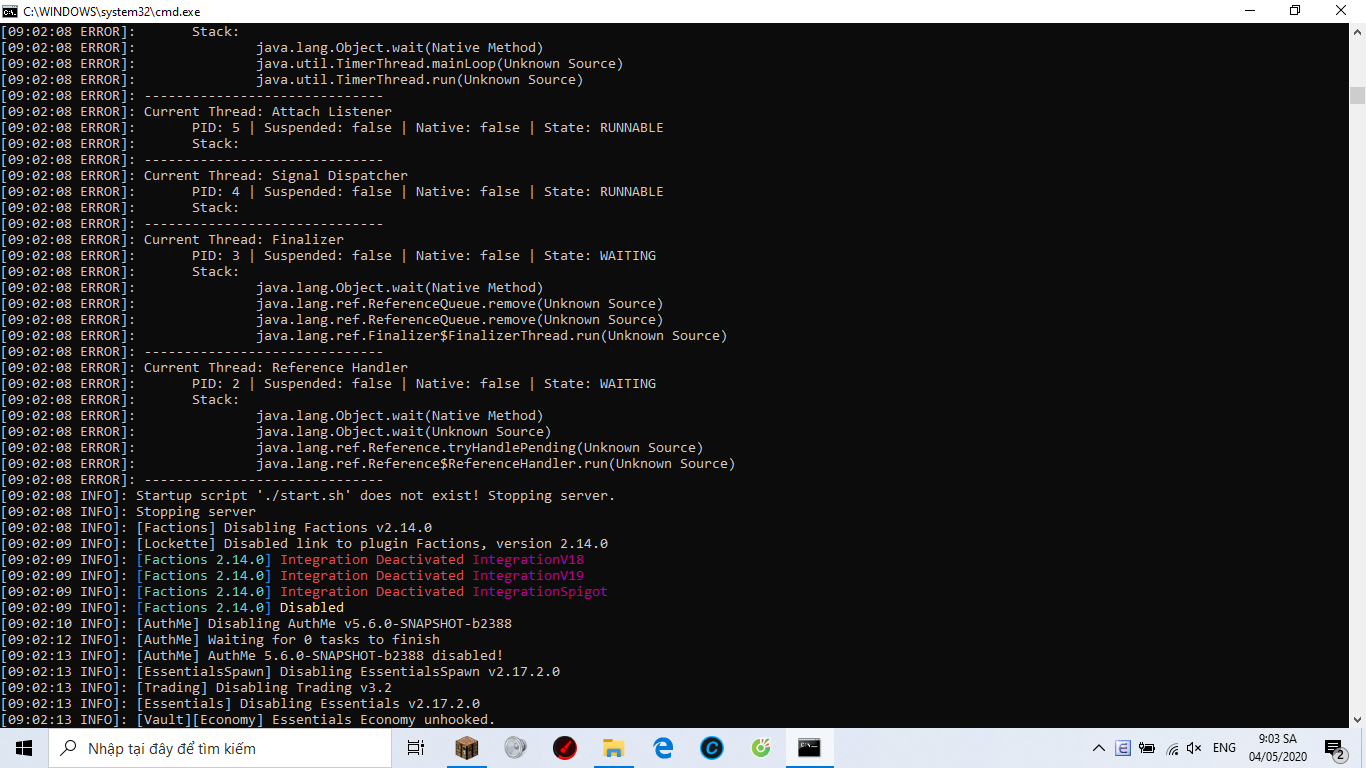Image resolution: width=1366 pixels, height=768 pixels.
Task: Click the taskbar search box
Action: click(x=220, y=748)
